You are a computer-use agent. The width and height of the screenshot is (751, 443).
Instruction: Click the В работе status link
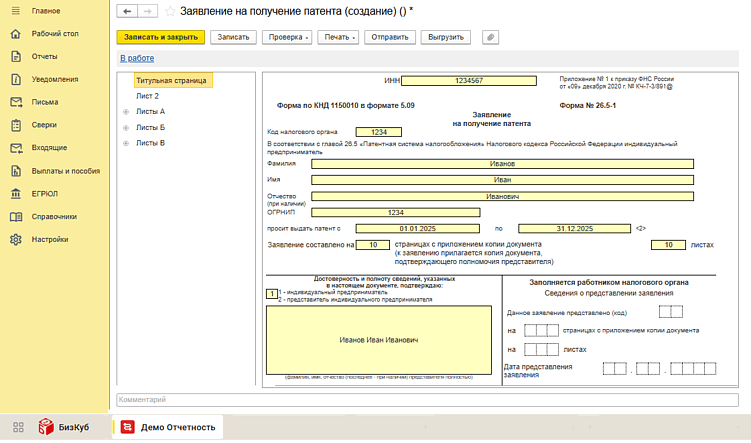point(137,59)
